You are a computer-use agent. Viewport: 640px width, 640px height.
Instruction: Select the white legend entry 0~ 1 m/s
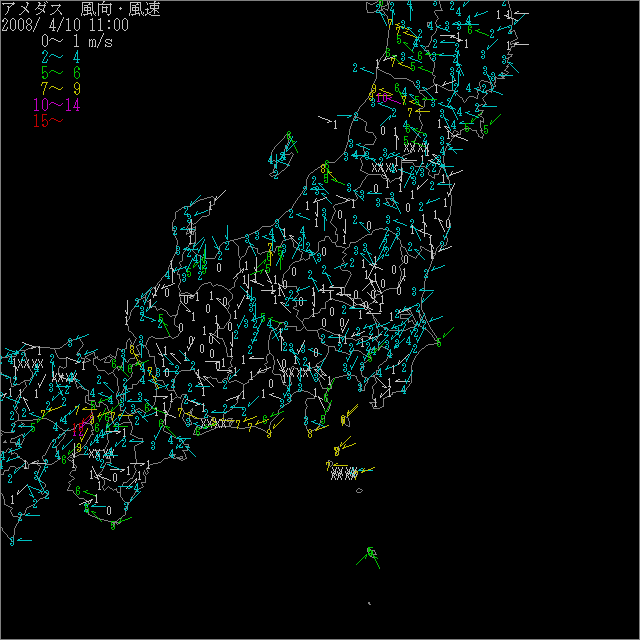click(x=77, y=41)
